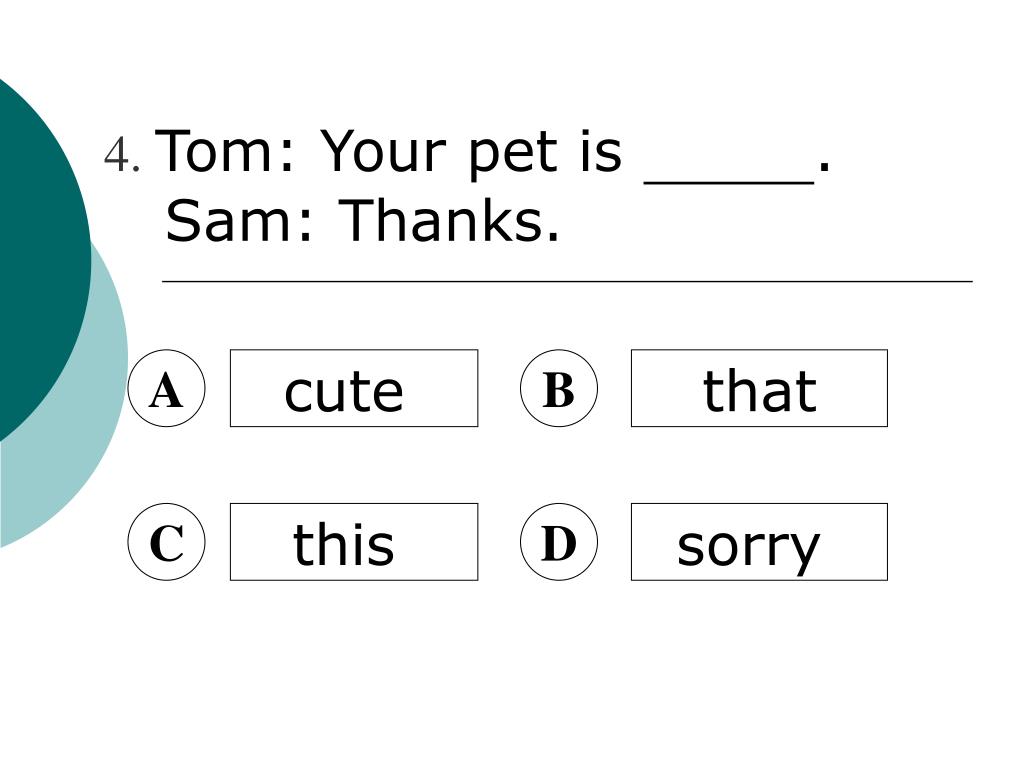The width and height of the screenshot is (1024, 768).
Task: Pick the circled letter C option
Action: tap(167, 542)
